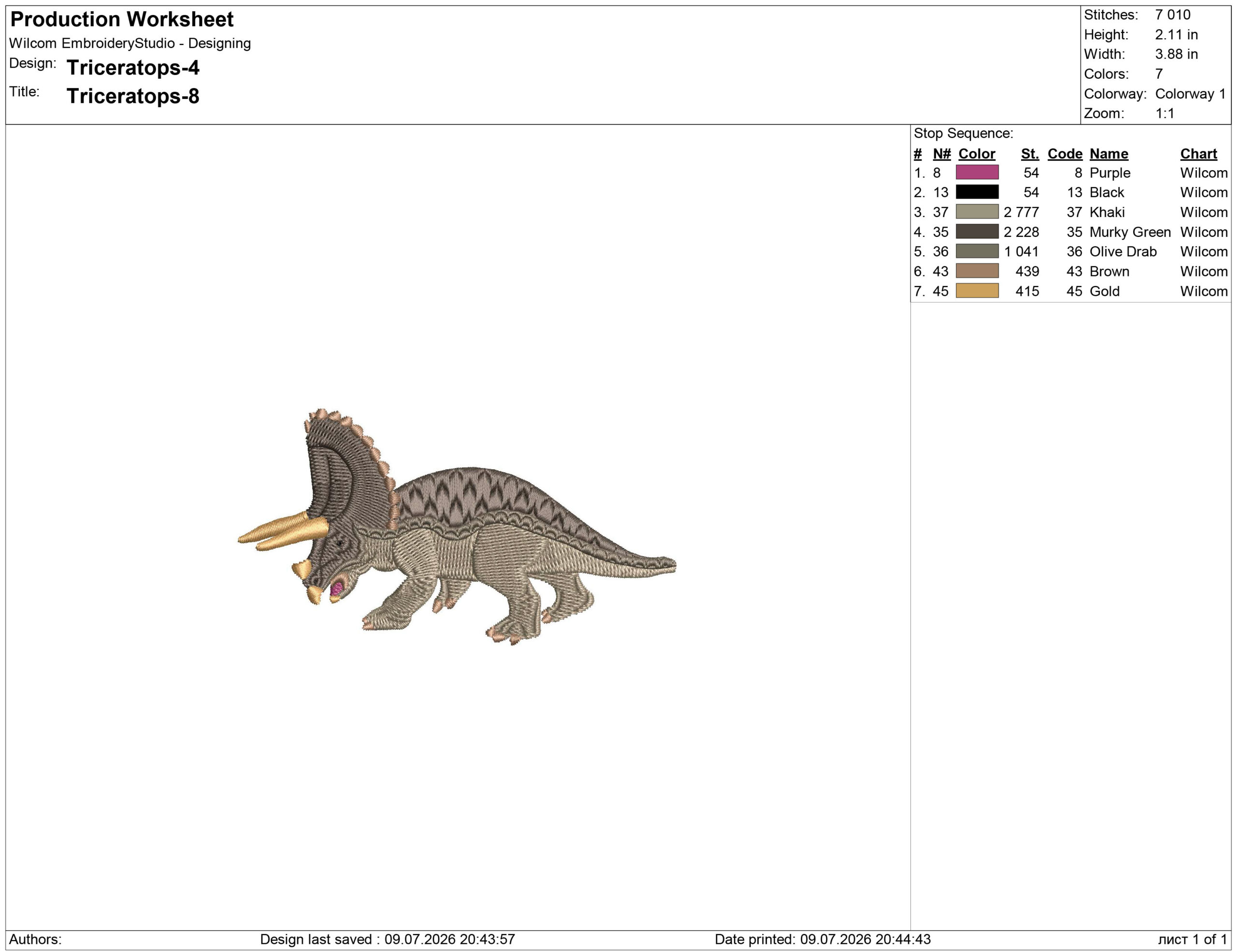Select the design name 'Triceratops-4'

click(133, 67)
